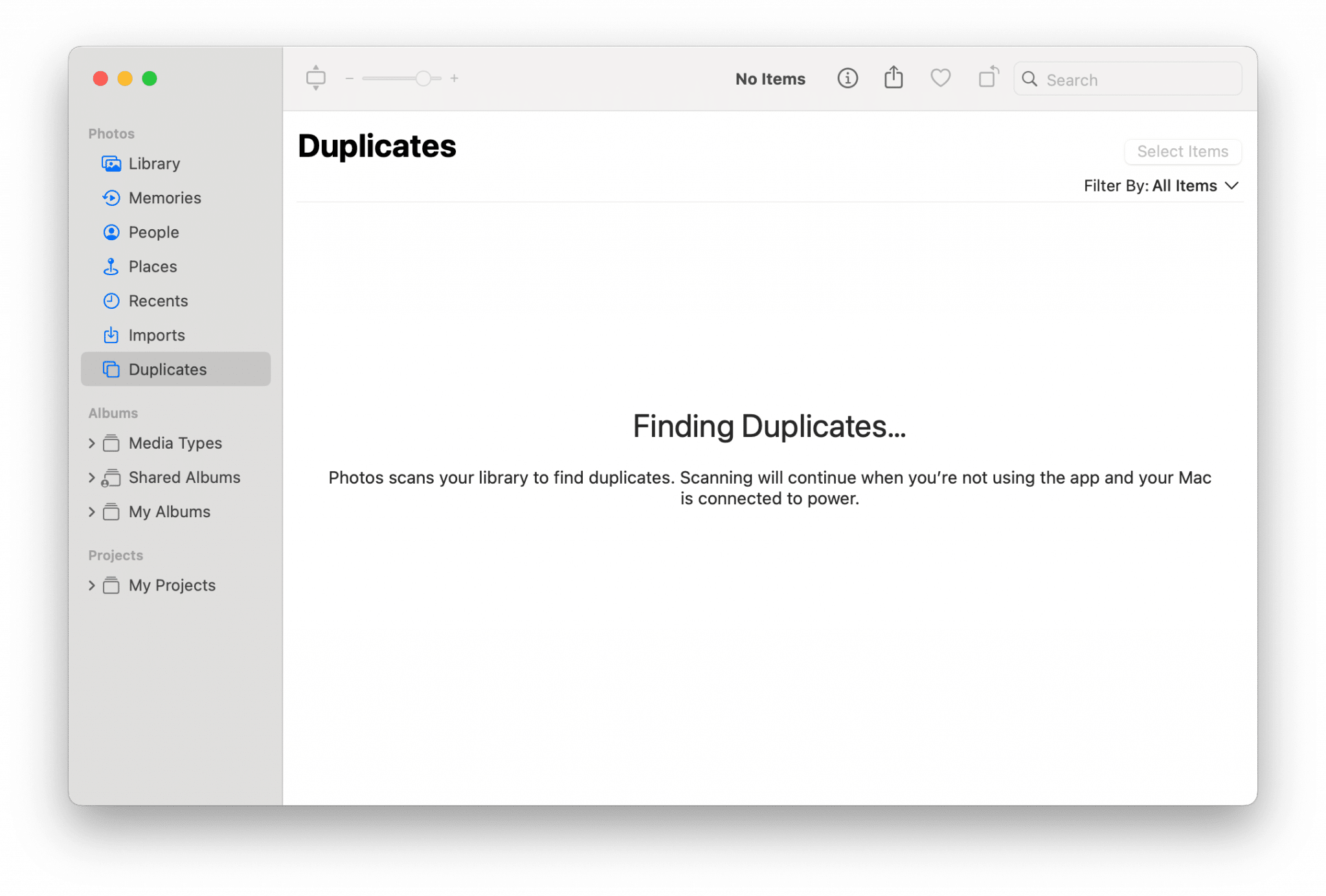The image size is (1326, 896).
Task: Select Duplicates in the sidebar
Action: 167,369
